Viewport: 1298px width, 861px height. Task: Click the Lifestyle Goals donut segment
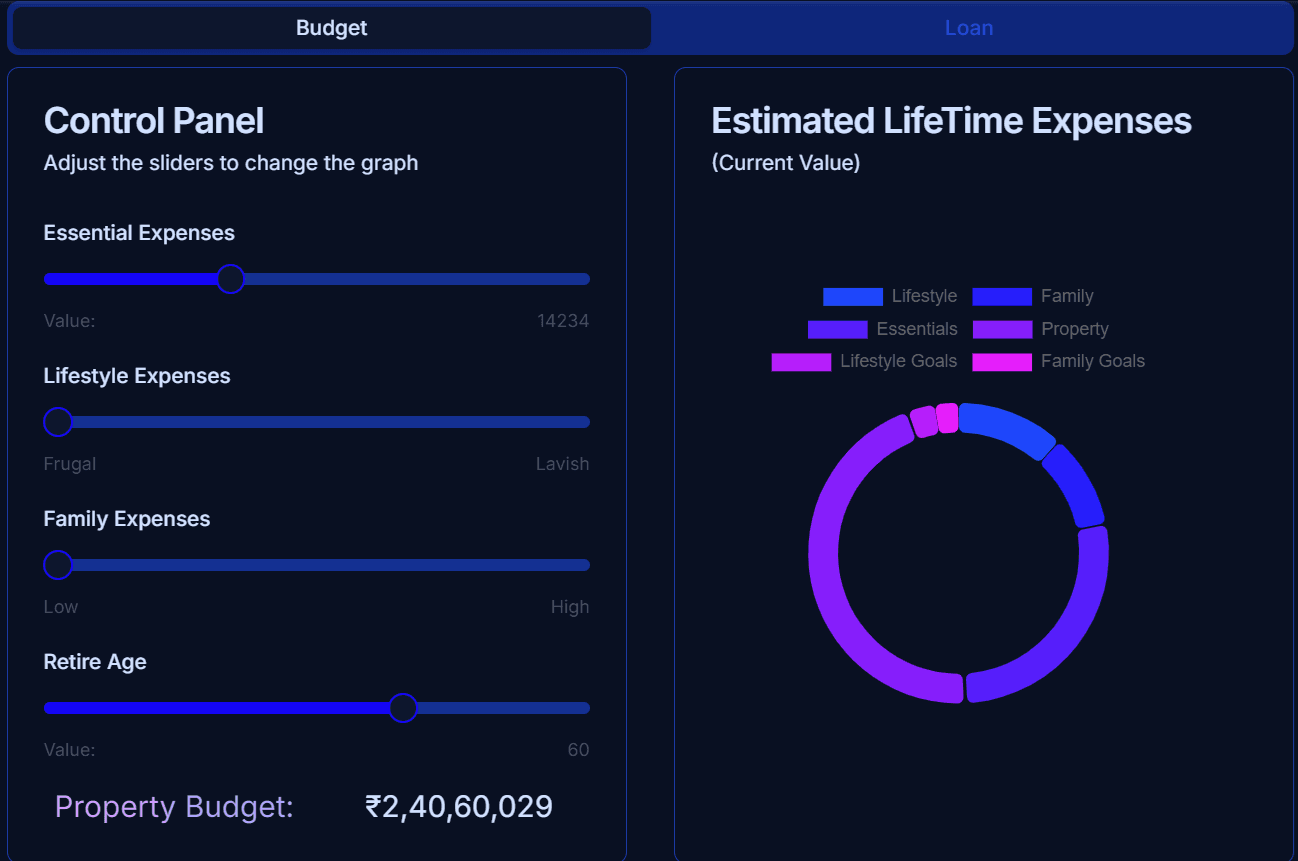coord(924,421)
